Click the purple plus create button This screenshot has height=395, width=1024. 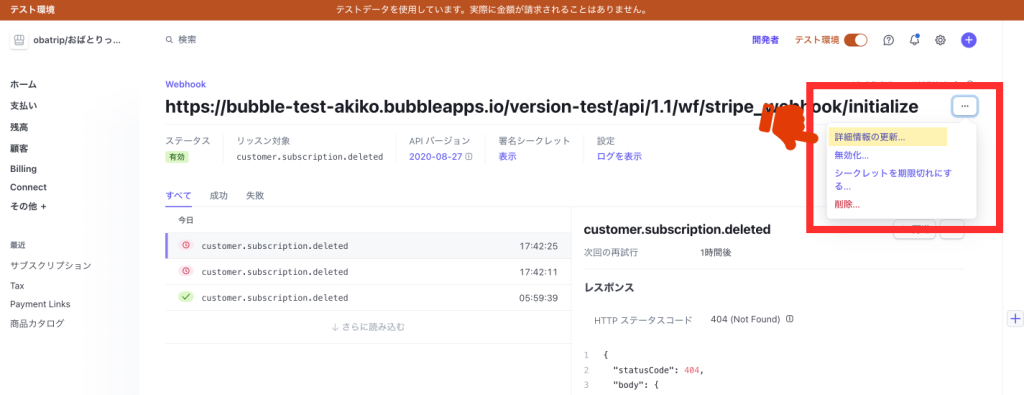coord(968,40)
